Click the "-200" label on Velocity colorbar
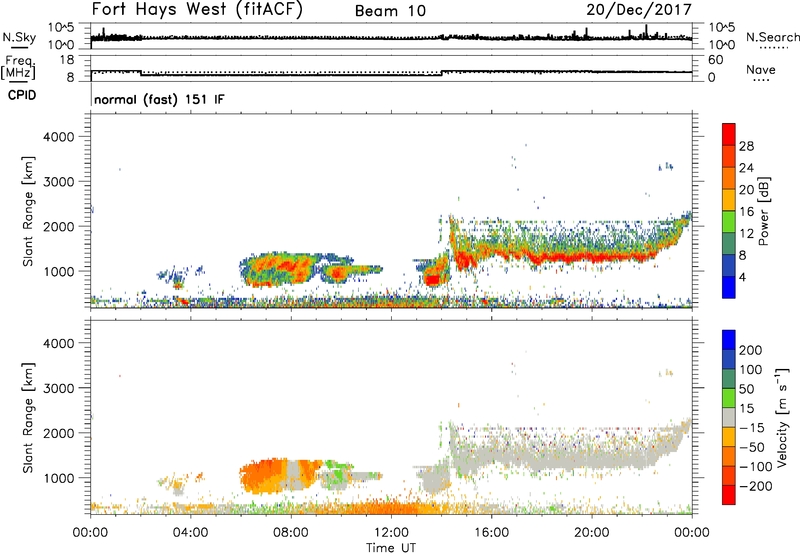800x554 pixels. 755,486
